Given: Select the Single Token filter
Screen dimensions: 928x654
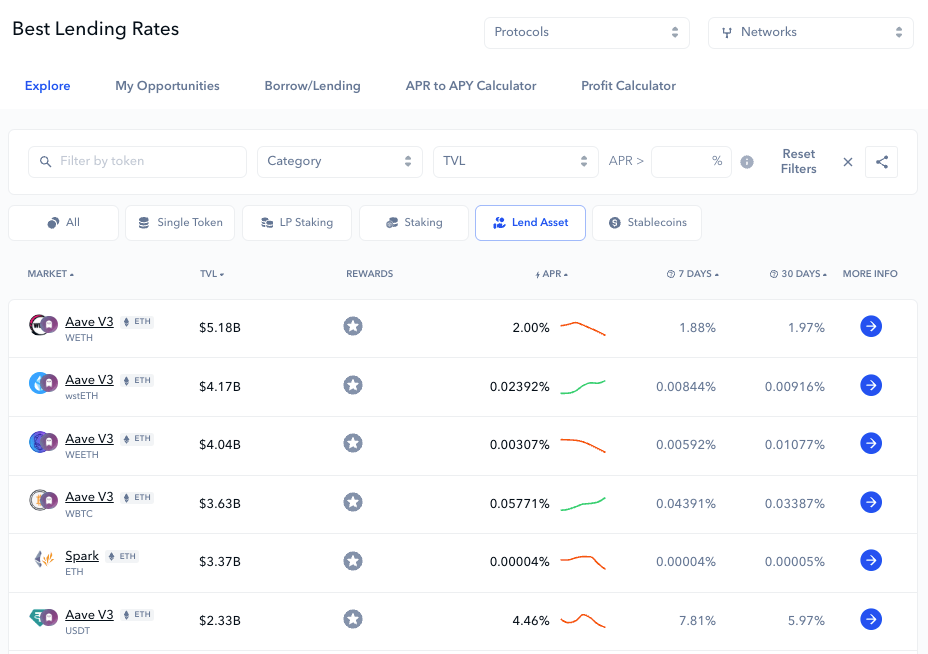Looking at the screenshot, I should [180, 223].
